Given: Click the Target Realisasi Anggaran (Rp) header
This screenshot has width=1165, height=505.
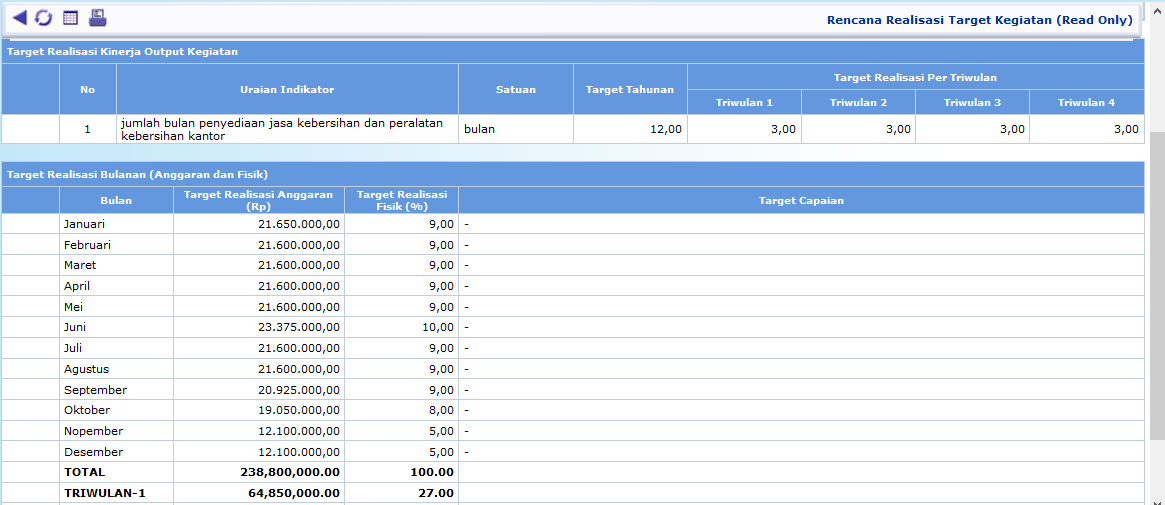Looking at the screenshot, I should pos(258,200).
